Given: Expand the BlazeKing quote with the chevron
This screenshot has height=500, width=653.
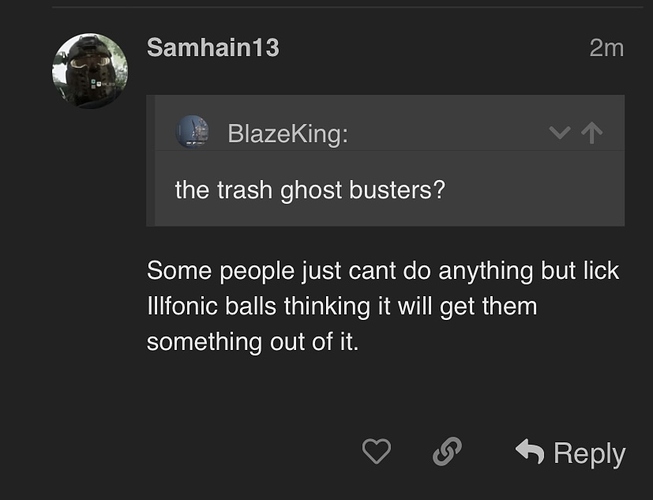Looking at the screenshot, I should pos(561,133).
